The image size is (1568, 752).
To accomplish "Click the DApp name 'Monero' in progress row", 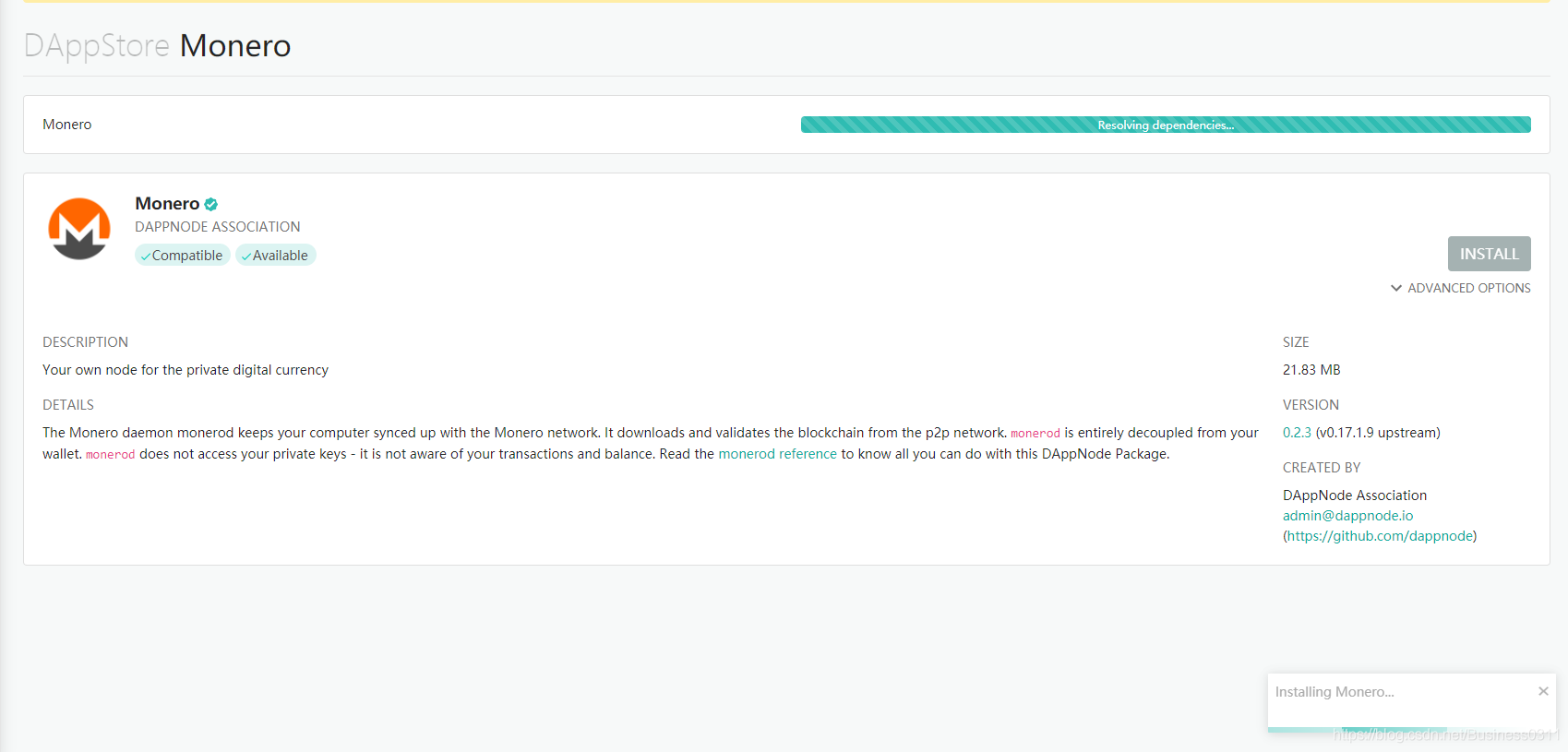I will 67,125.
